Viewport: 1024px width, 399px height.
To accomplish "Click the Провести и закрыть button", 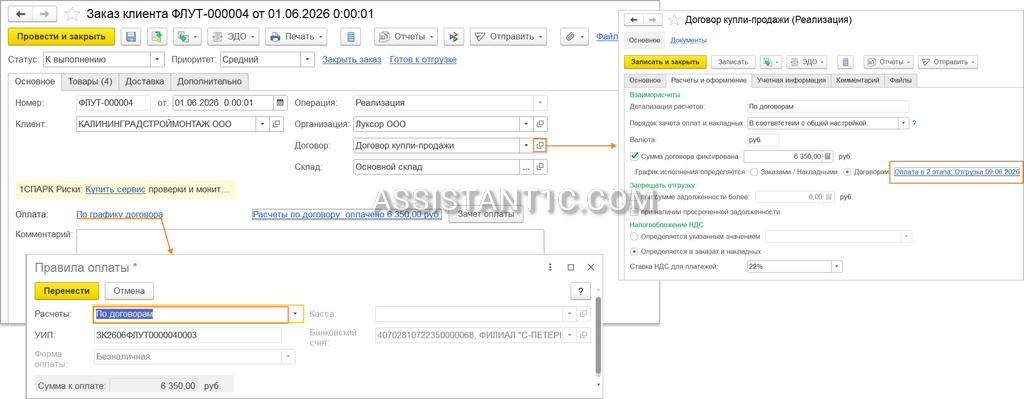I will (61, 37).
